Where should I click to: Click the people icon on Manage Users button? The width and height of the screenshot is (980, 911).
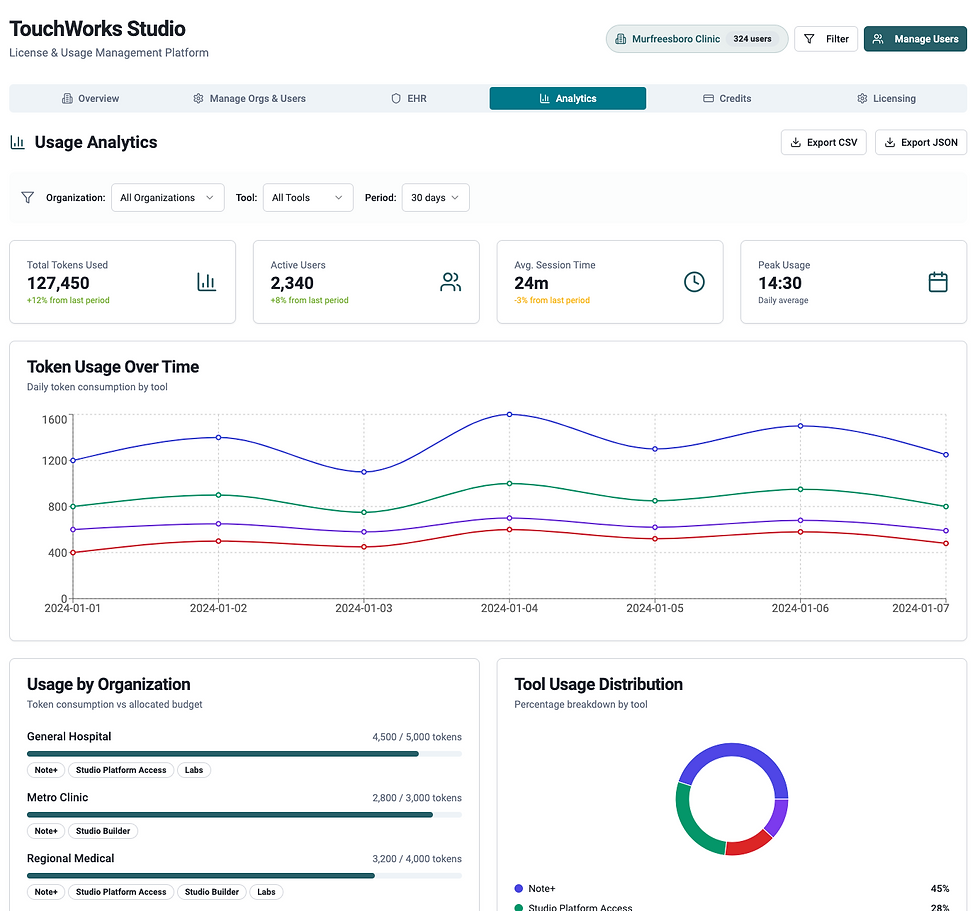point(878,39)
